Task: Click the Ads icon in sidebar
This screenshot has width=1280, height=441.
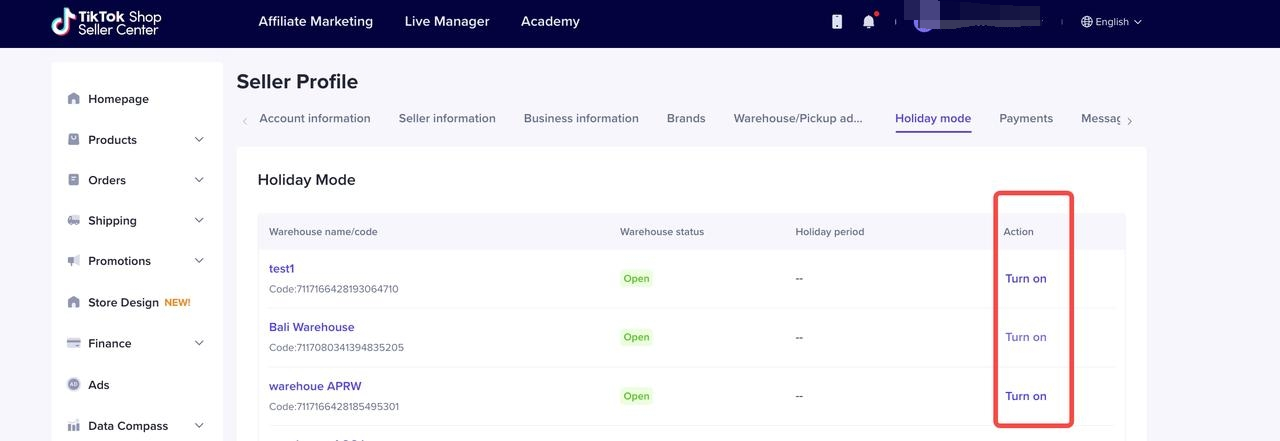Action: click(x=73, y=385)
